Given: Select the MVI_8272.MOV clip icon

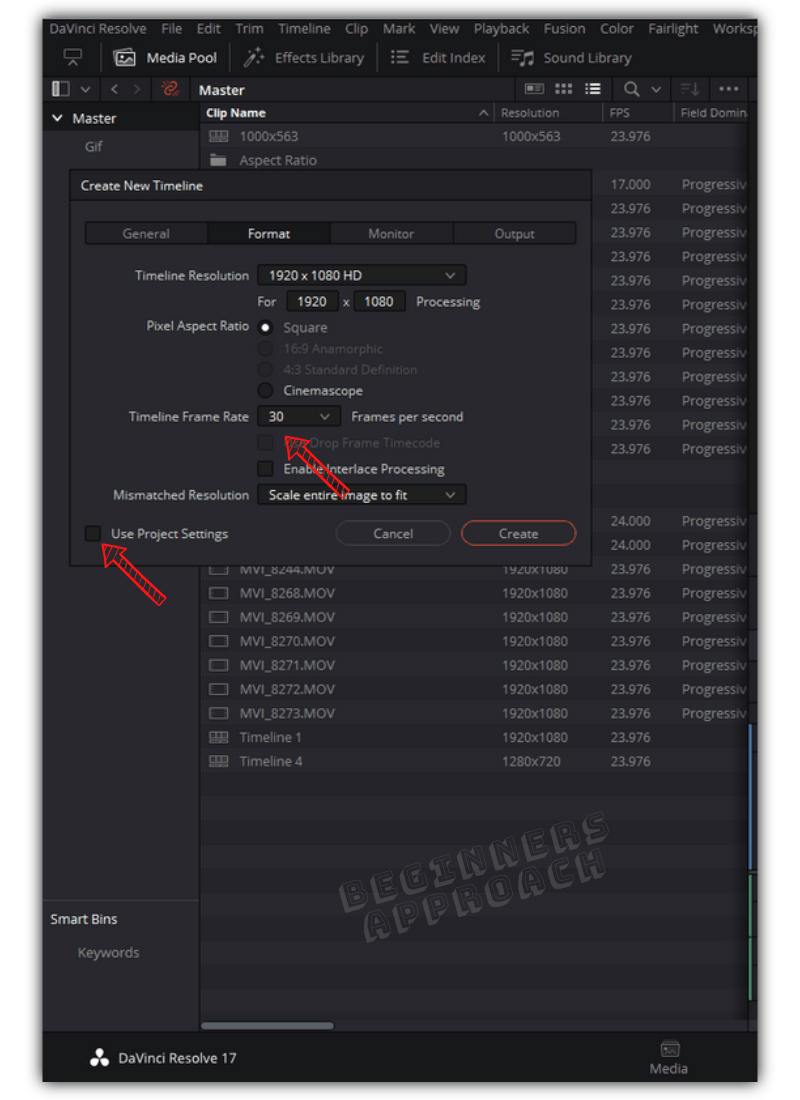Looking at the screenshot, I should coord(219,689).
